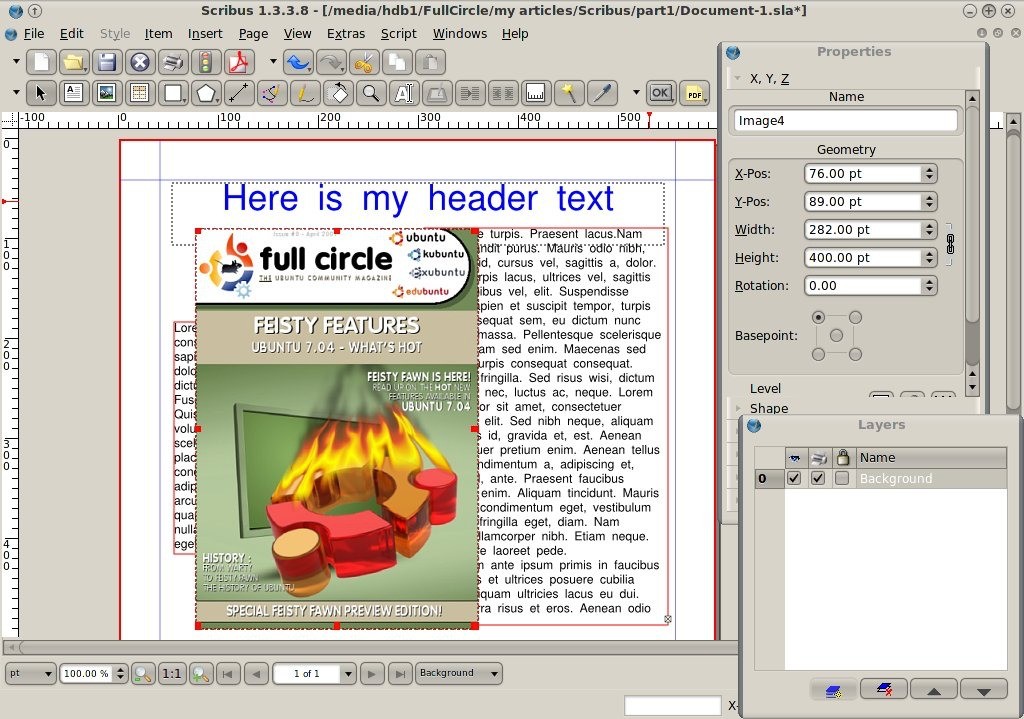Select the top-left Basepoint radio button
This screenshot has width=1024, height=719.
point(818,317)
